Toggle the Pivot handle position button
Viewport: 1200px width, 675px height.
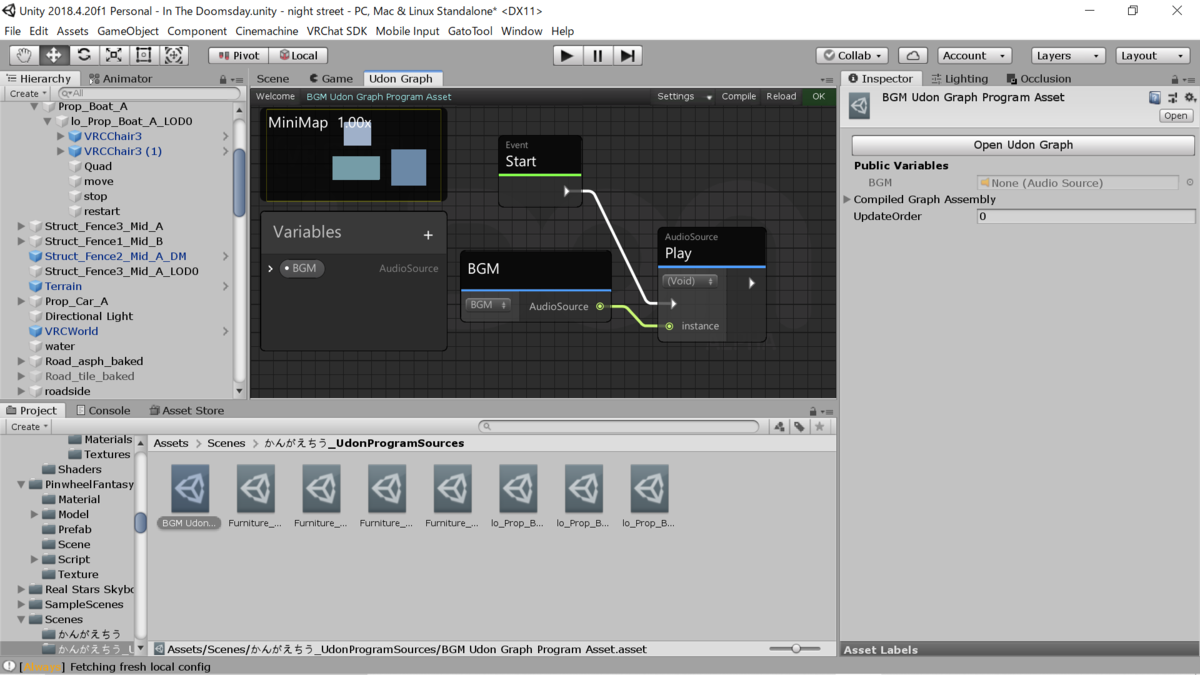[239, 56]
